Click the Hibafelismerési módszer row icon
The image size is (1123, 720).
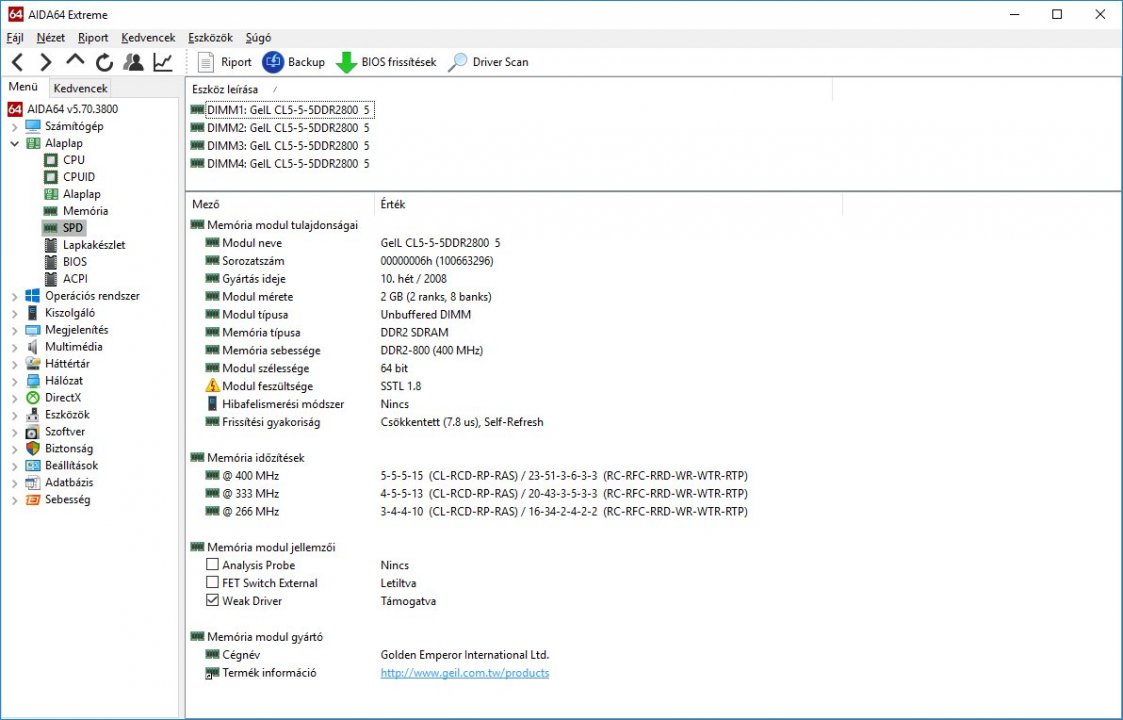(212, 403)
